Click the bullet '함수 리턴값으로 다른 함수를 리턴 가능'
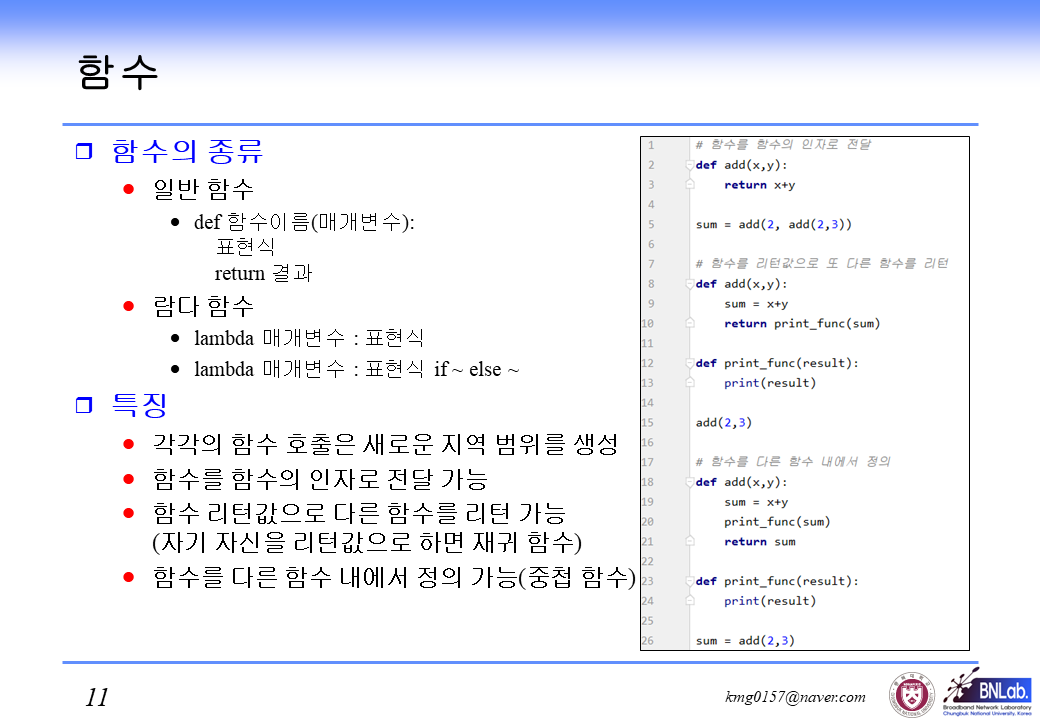This screenshot has height=720, width=1040. [x=359, y=513]
